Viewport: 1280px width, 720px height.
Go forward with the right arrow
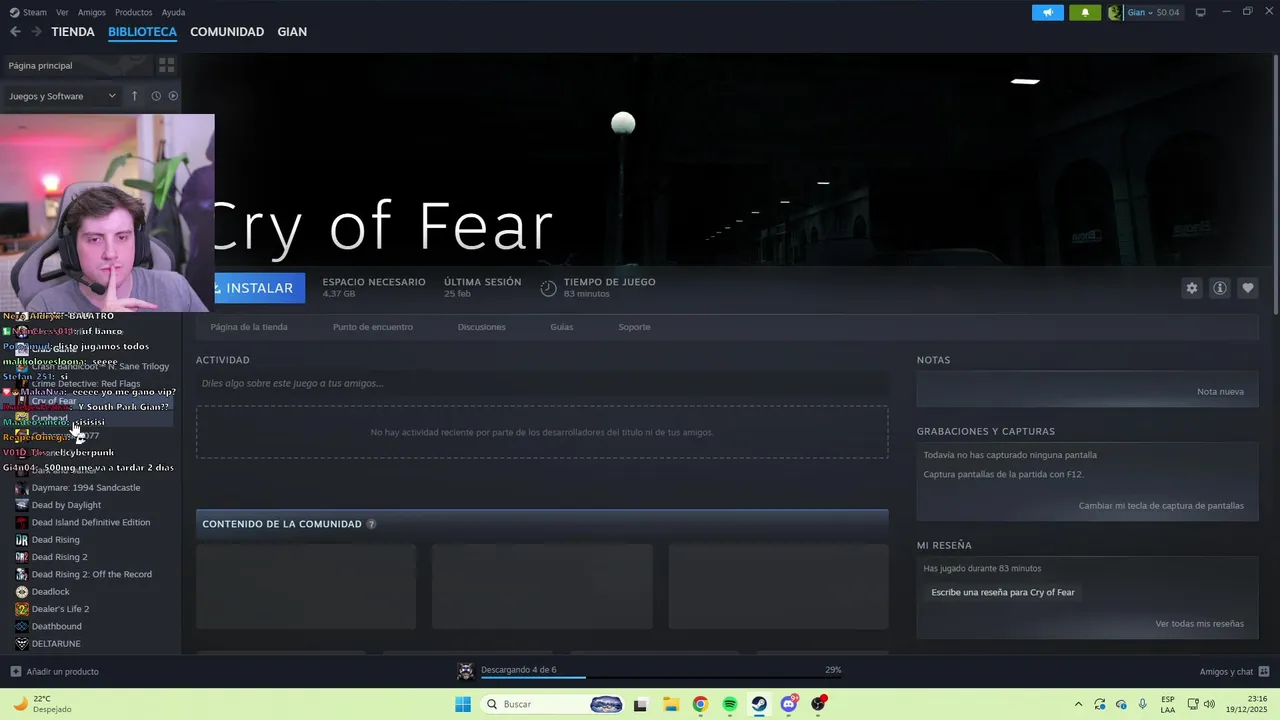click(36, 32)
